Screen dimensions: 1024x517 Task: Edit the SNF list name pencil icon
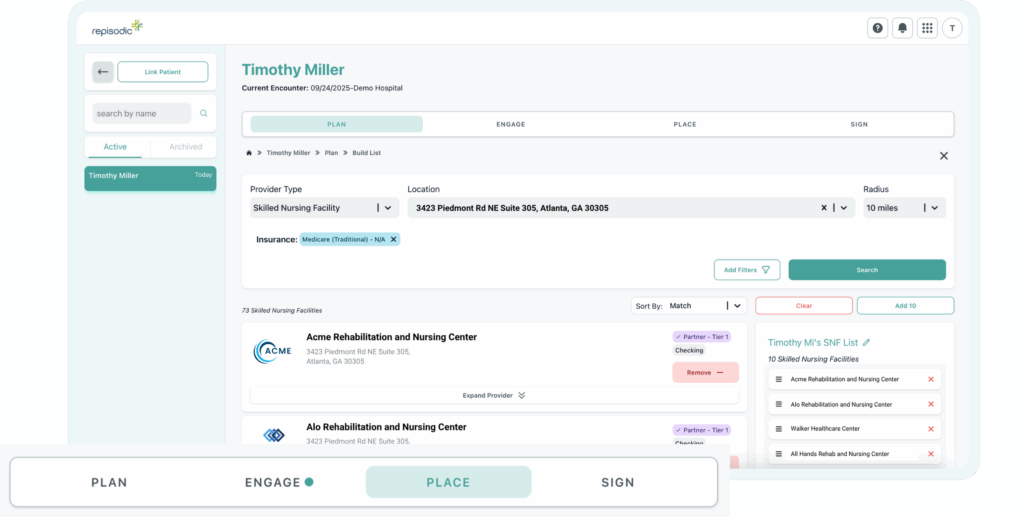(x=866, y=342)
